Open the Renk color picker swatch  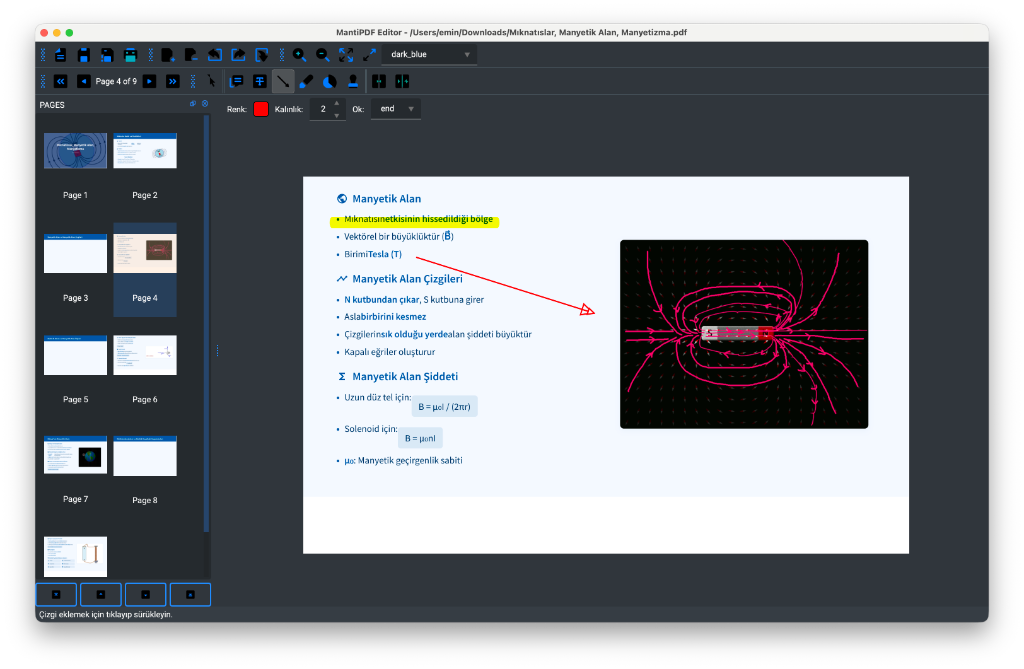tap(260, 108)
